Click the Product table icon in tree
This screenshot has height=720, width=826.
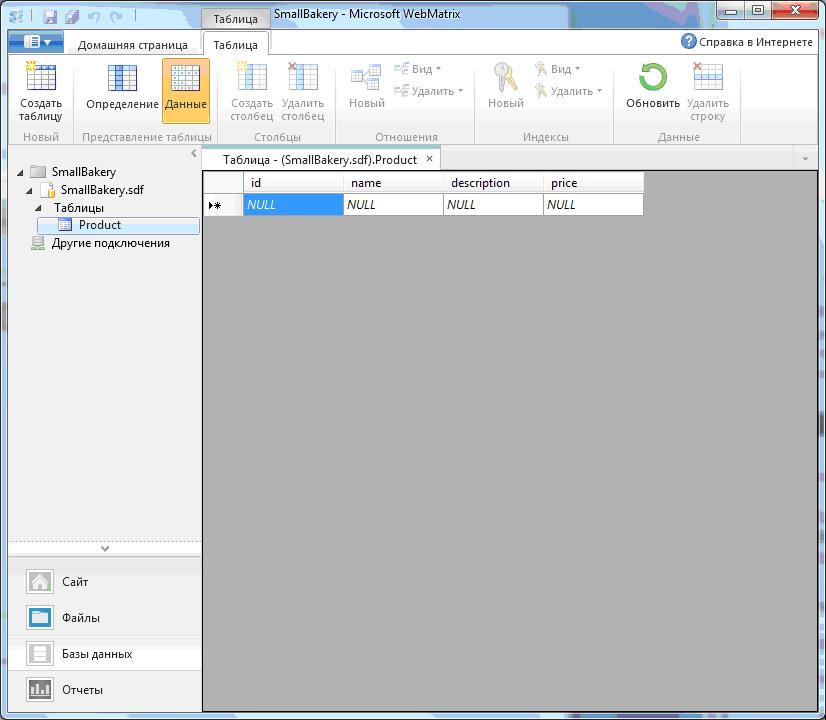[x=65, y=225]
